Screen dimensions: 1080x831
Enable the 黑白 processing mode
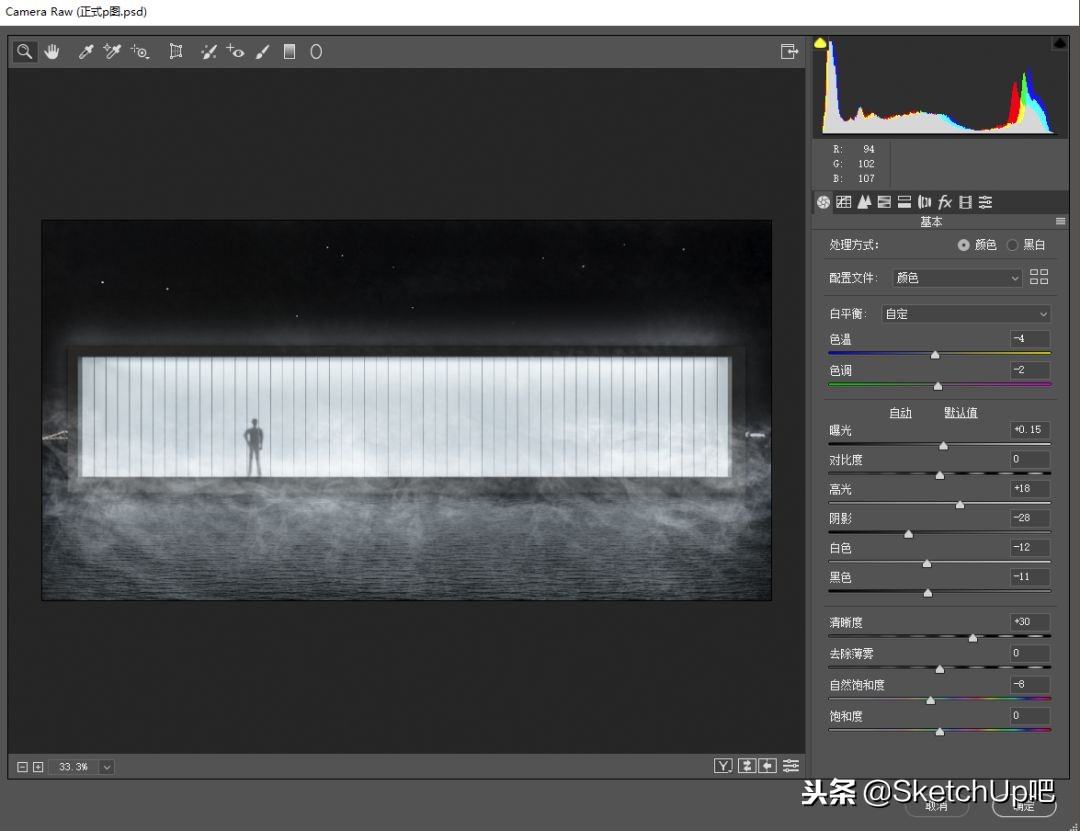coord(1012,244)
